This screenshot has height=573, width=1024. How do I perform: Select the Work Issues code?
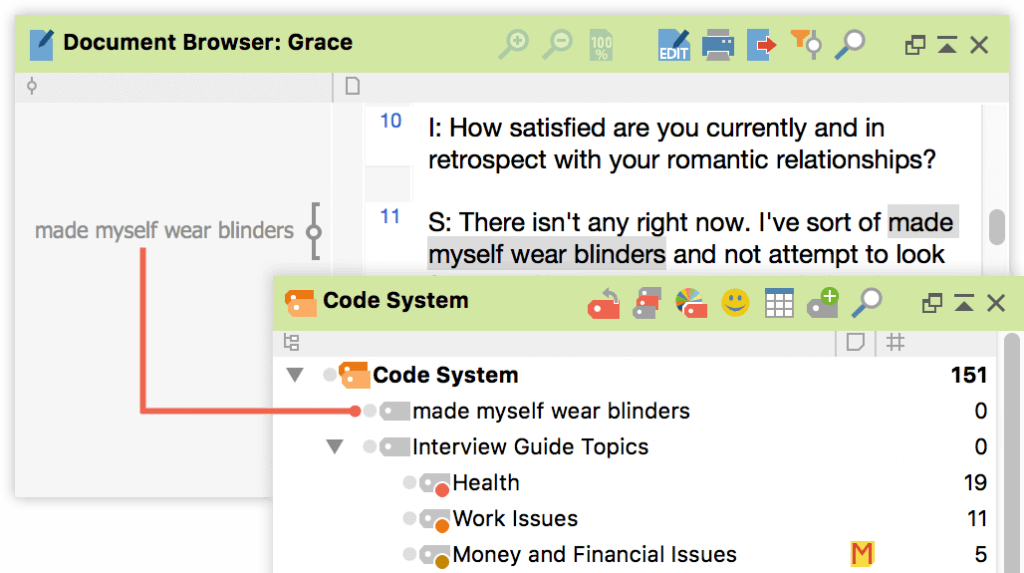tap(515, 519)
